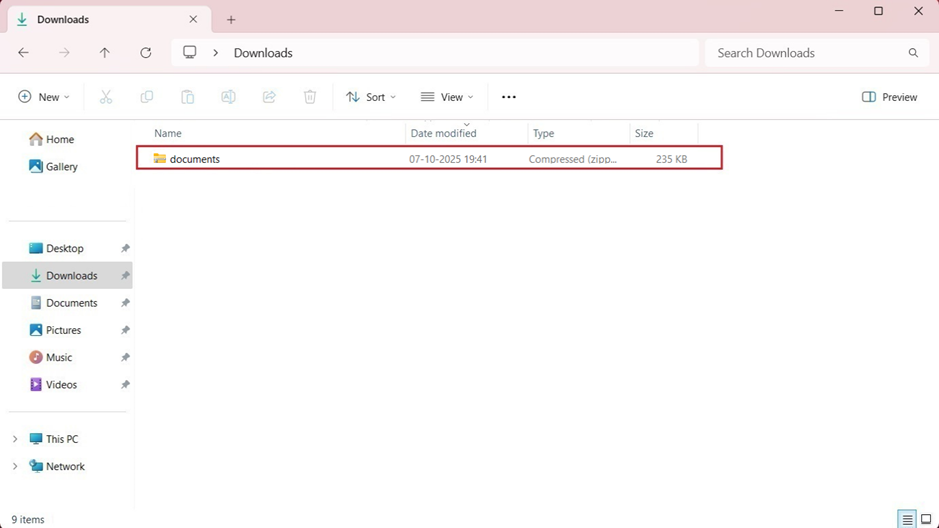
Task: Click the Search Downloads input field
Action: [x=805, y=53]
